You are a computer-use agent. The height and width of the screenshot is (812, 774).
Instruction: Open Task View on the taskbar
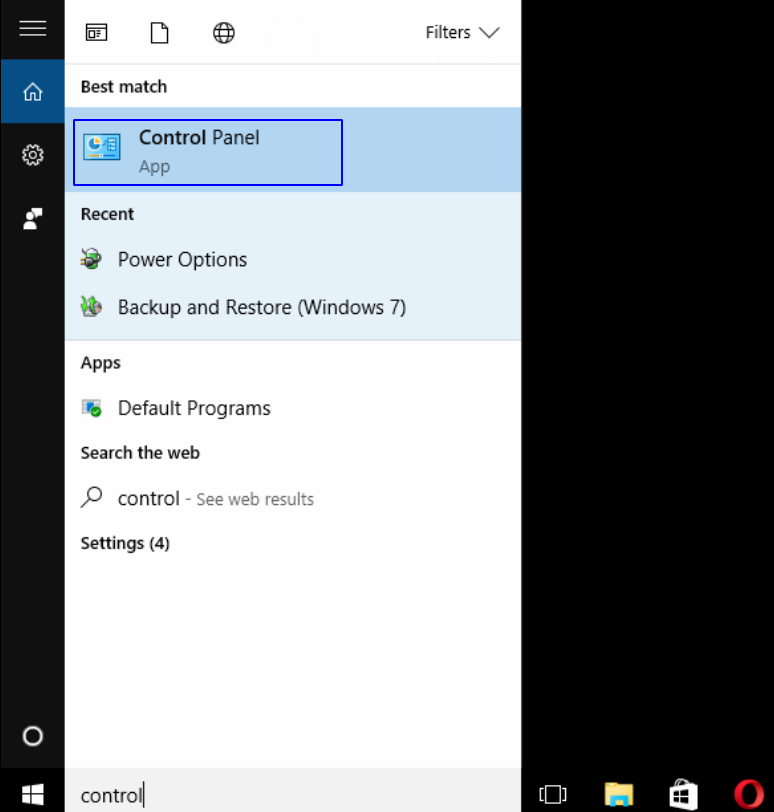(x=553, y=794)
